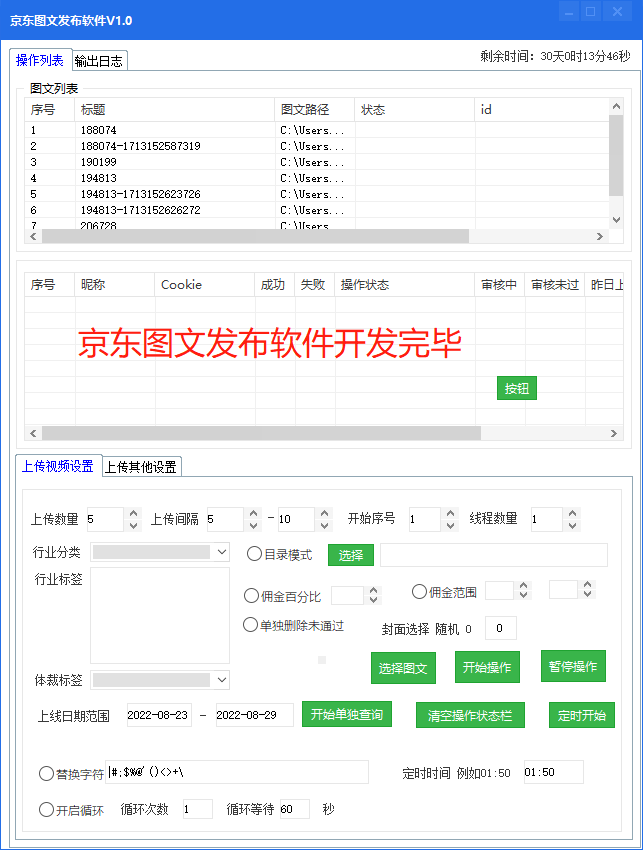This screenshot has height=850, width=643.
Task: Click 开始单独查询 button
Action: coord(346,714)
